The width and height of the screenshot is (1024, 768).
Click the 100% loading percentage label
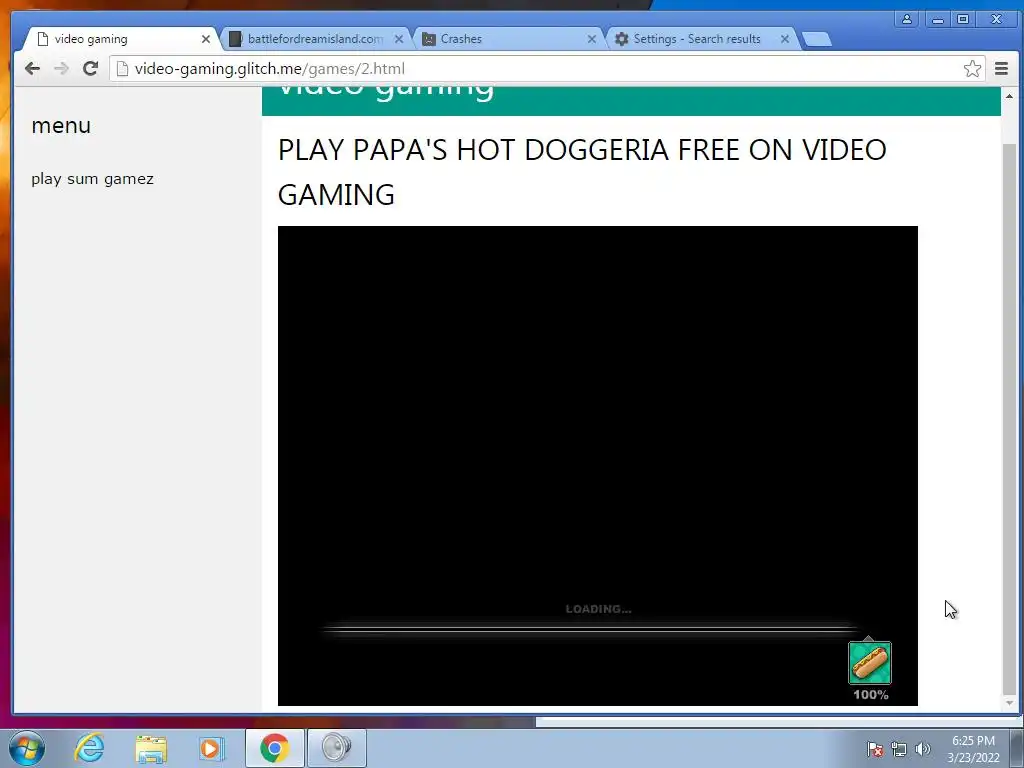871,695
